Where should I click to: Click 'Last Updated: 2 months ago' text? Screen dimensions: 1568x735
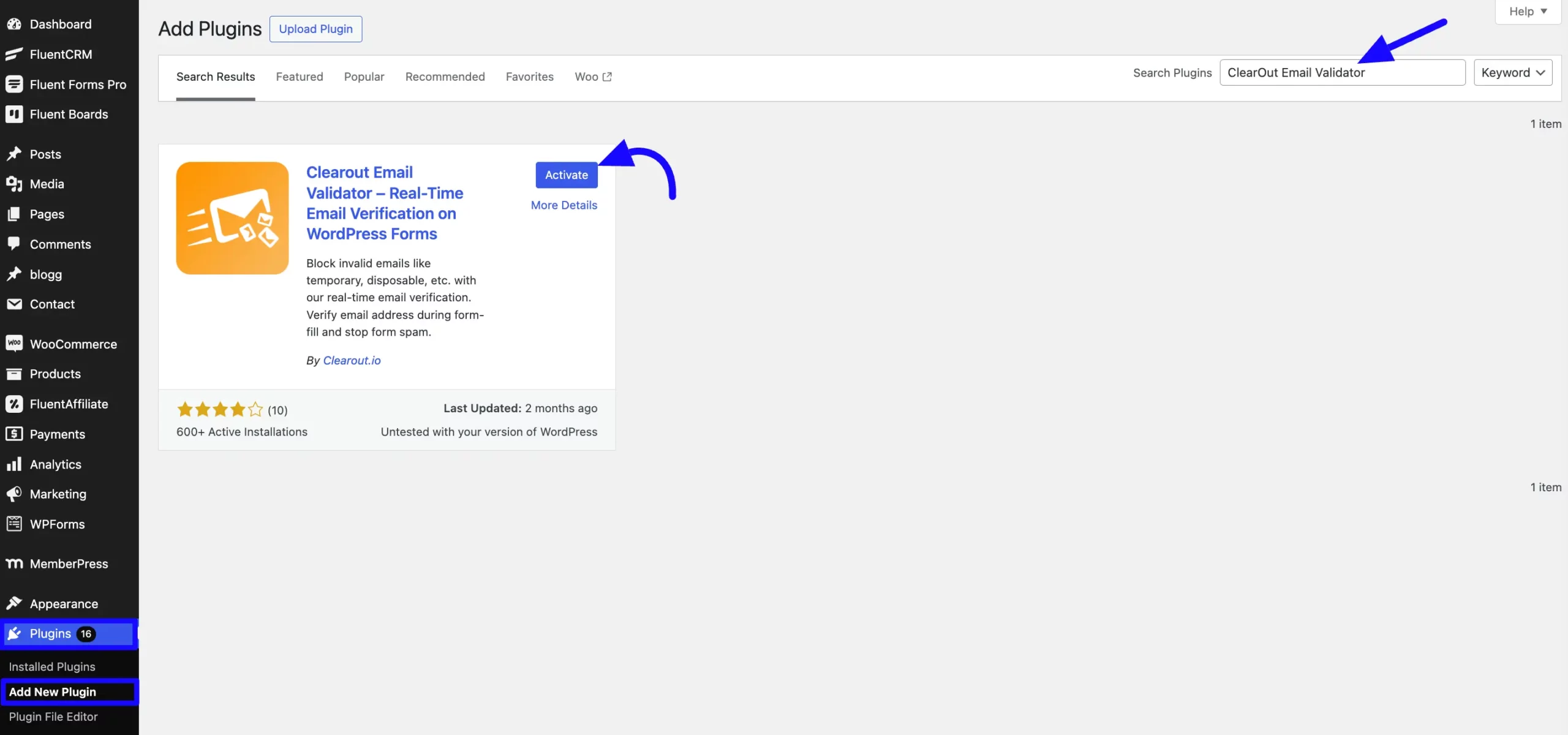521,409
